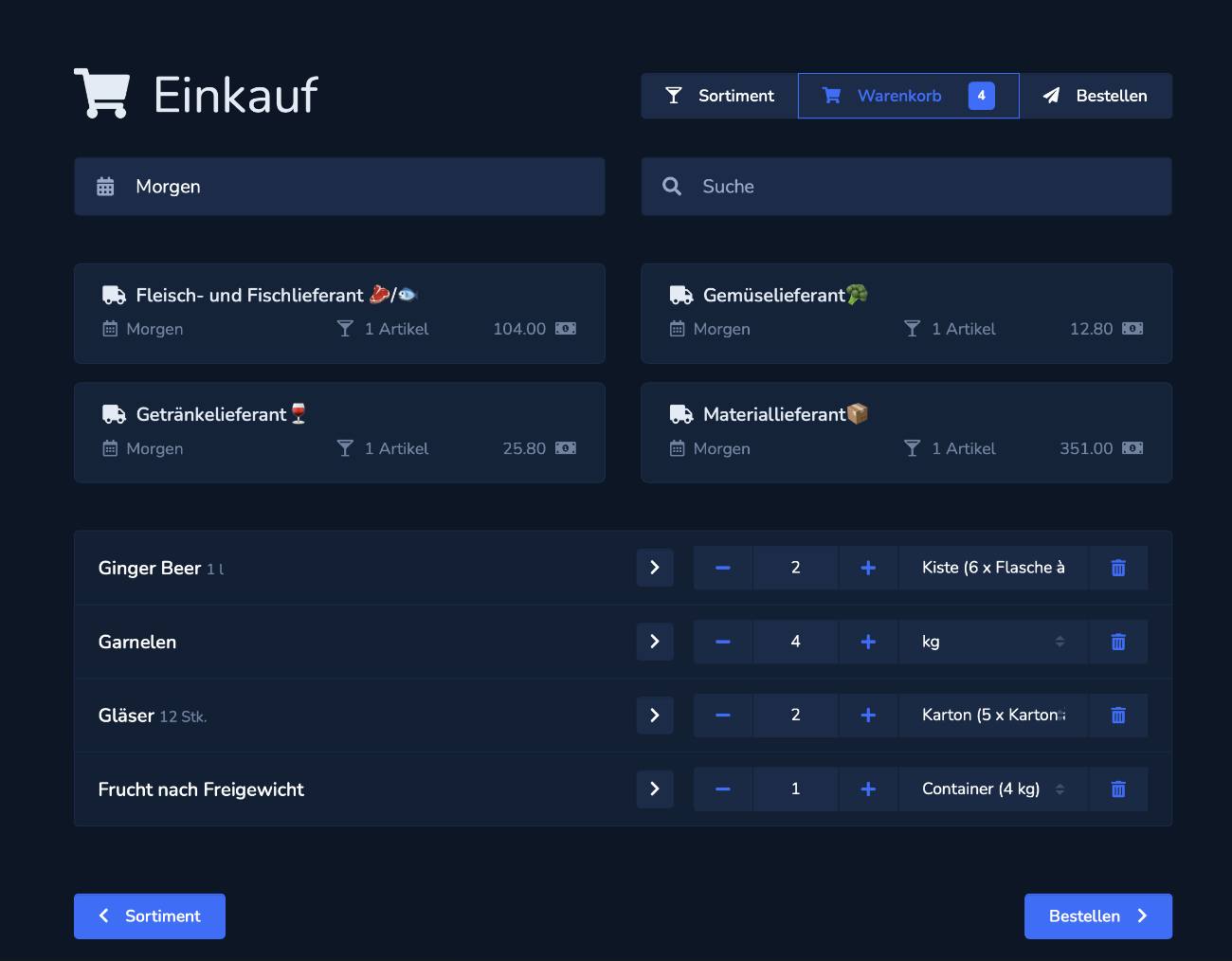1232x961 pixels.
Task: Click the truck icon on Getränkelieferant card
Action: [114, 414]
